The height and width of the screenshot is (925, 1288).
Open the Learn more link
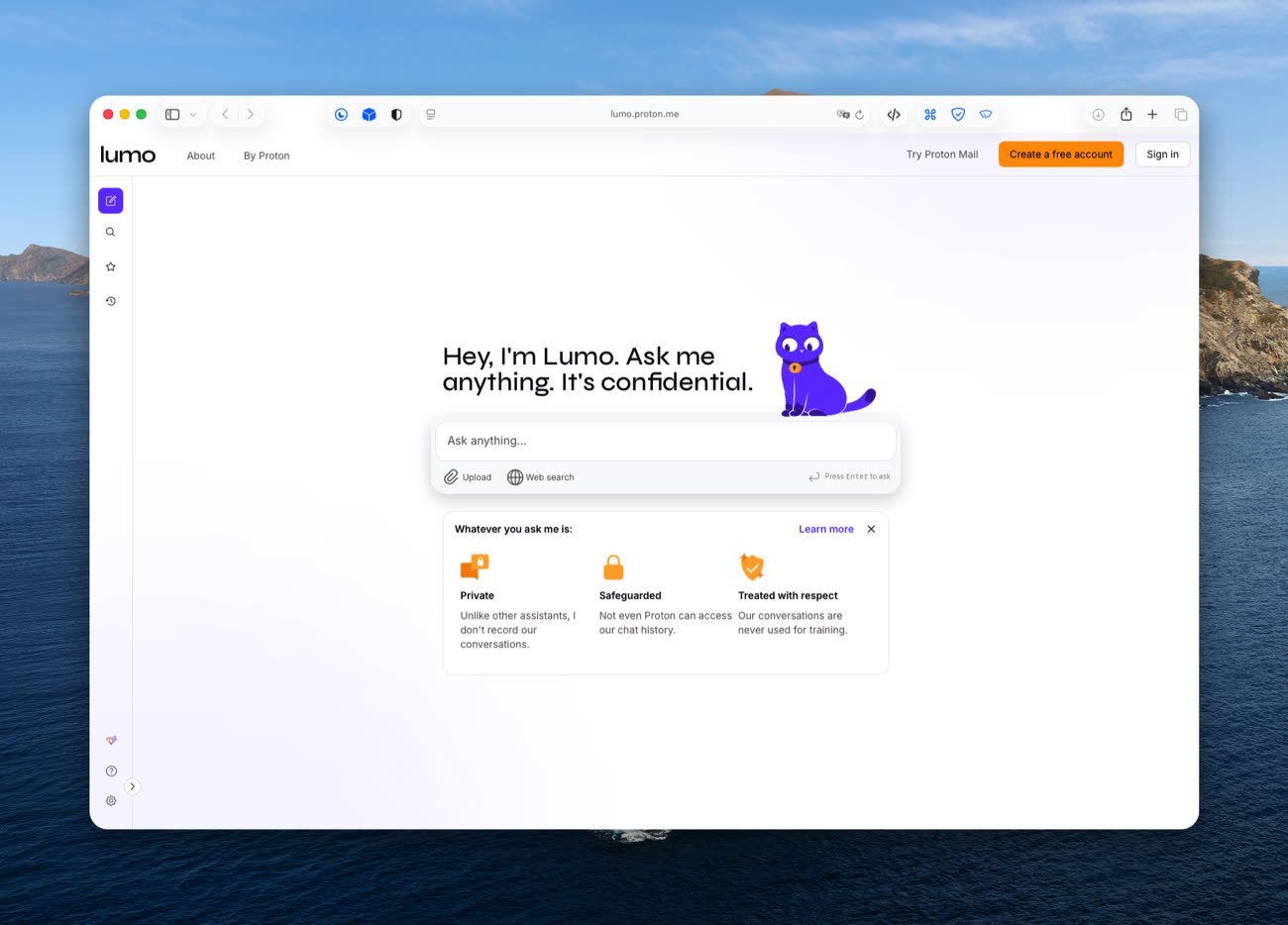pyautogui.click(x=826, y=529)
